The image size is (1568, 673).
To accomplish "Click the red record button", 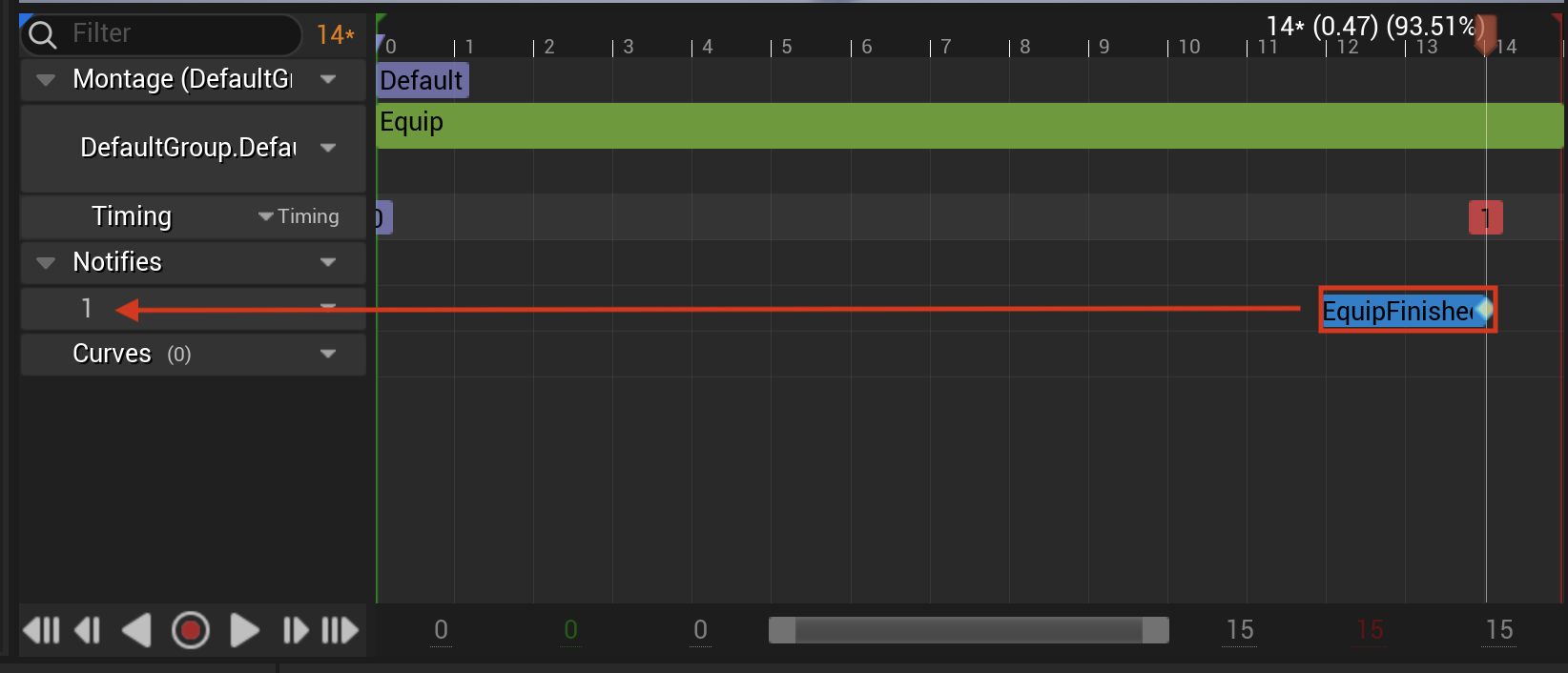I will 191,630.
